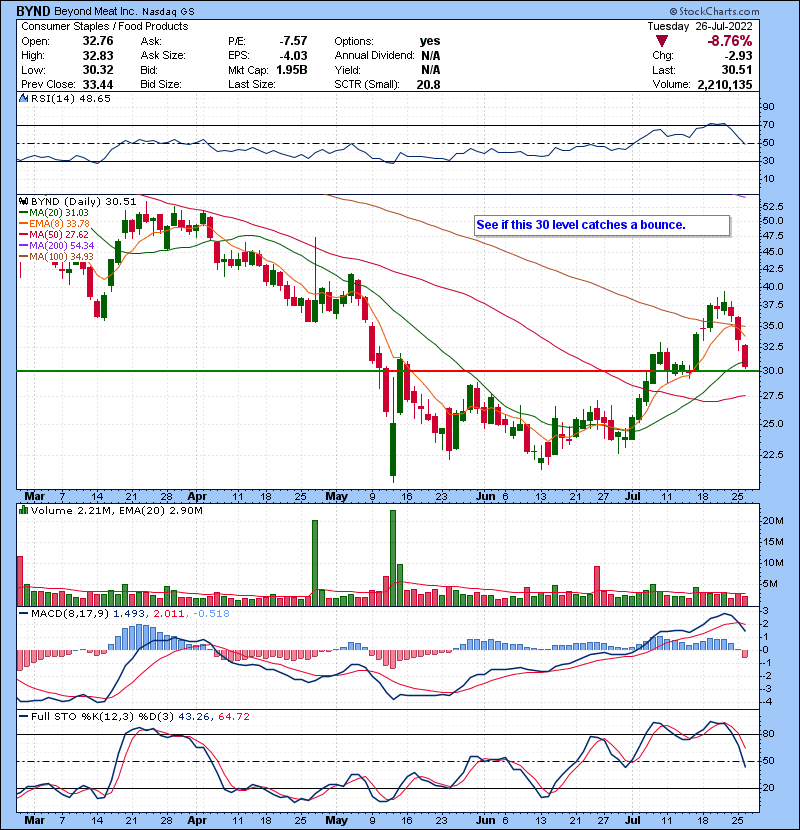The width and height of the screenshot is (800, 830).
Task: Click the date Tuesday 26-Jul-2022
Action: pyautogui.click(x=699, y=26)
